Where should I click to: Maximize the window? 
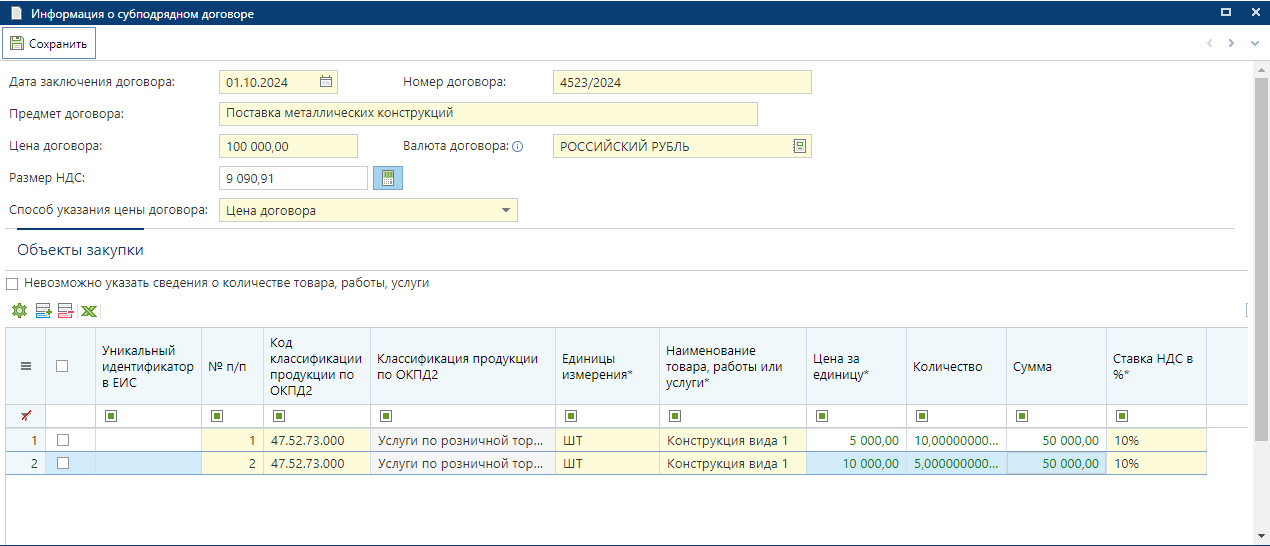point(1225,13)
